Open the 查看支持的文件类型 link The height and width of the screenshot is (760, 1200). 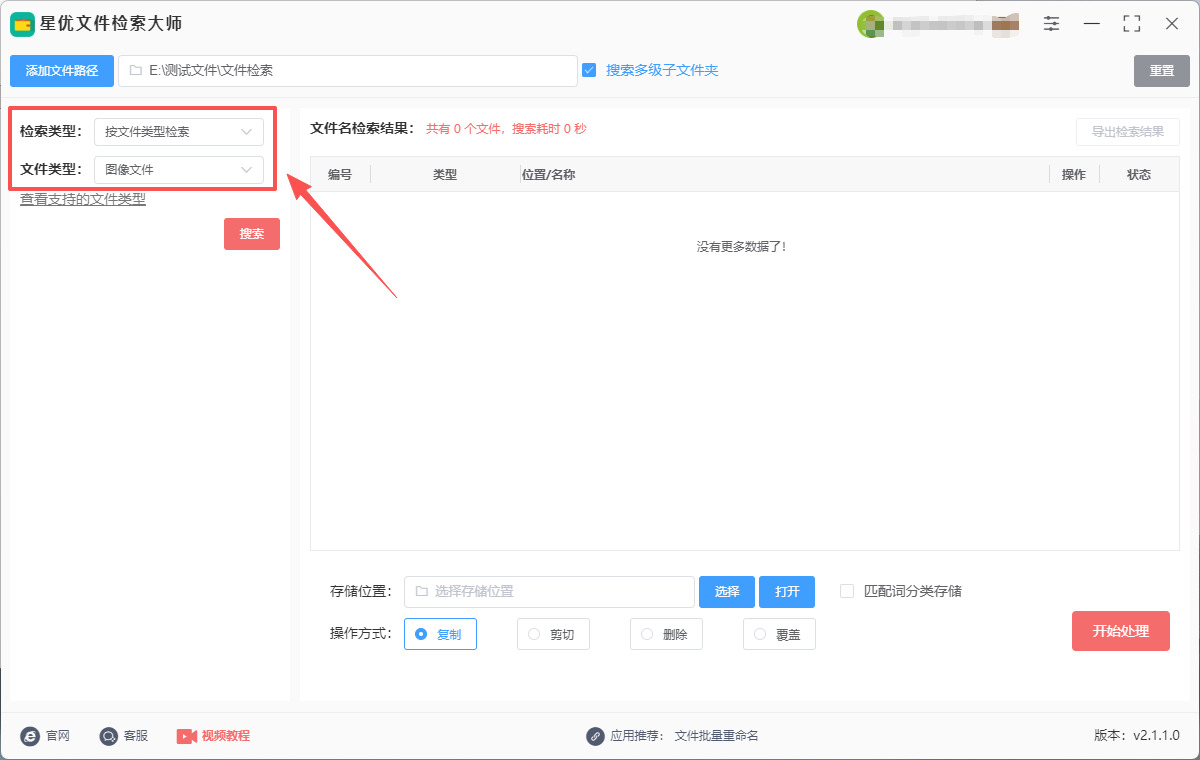83,199
